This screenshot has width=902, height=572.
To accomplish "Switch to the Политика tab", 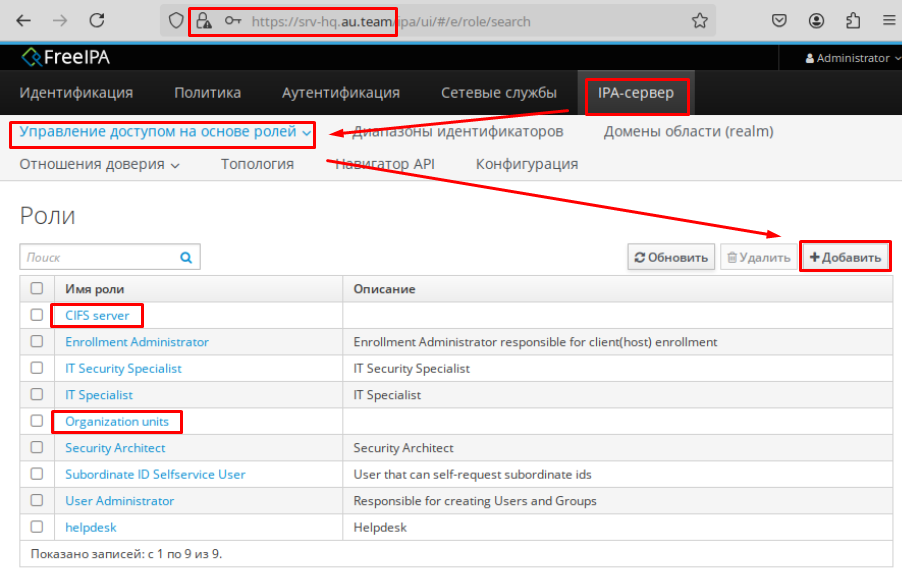I will click(x=207, y=93).
